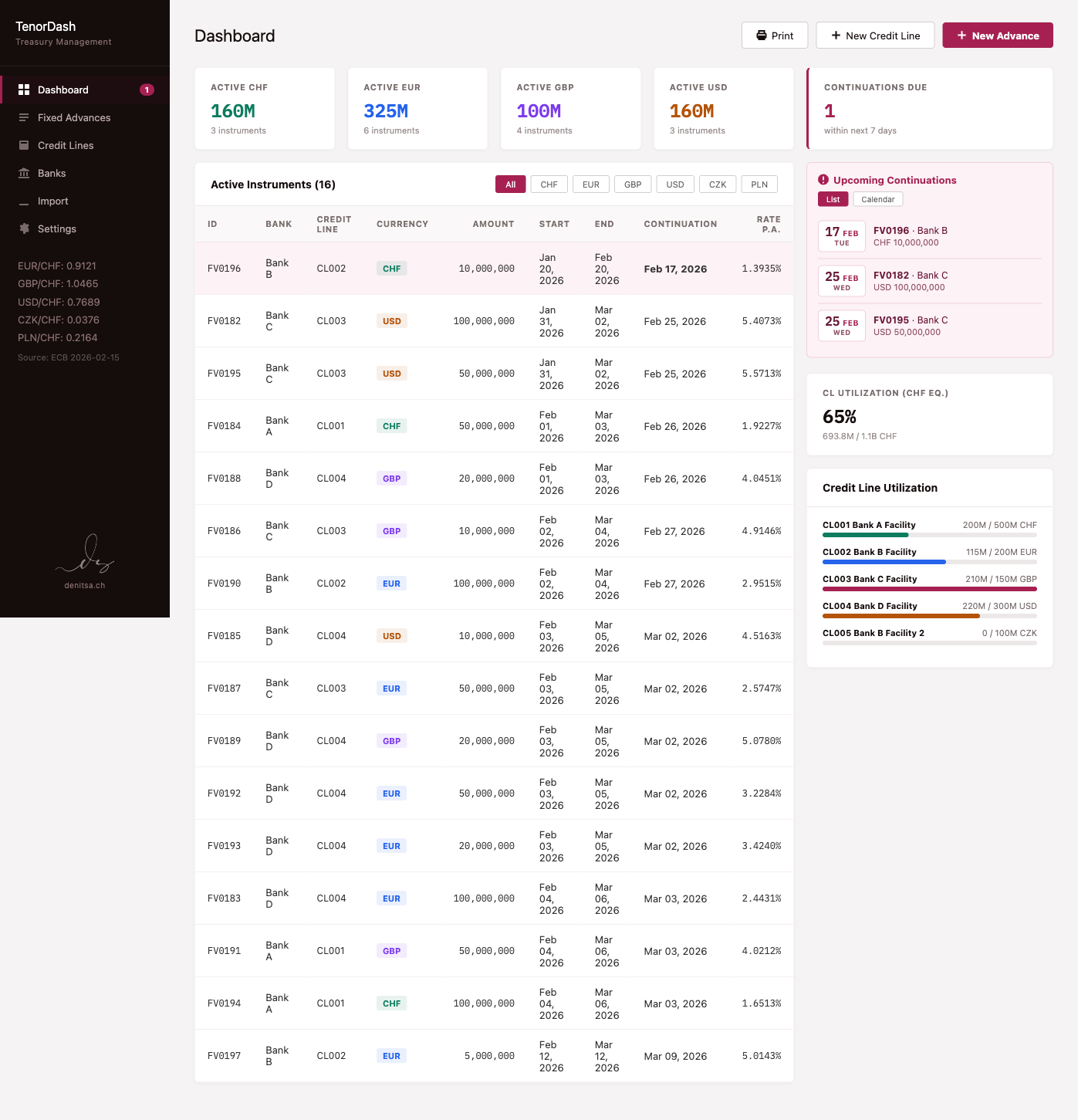This screenshot has height=1120, width=1078.
Task: Filter instruments by PLN currency
Action: point(759,184)
